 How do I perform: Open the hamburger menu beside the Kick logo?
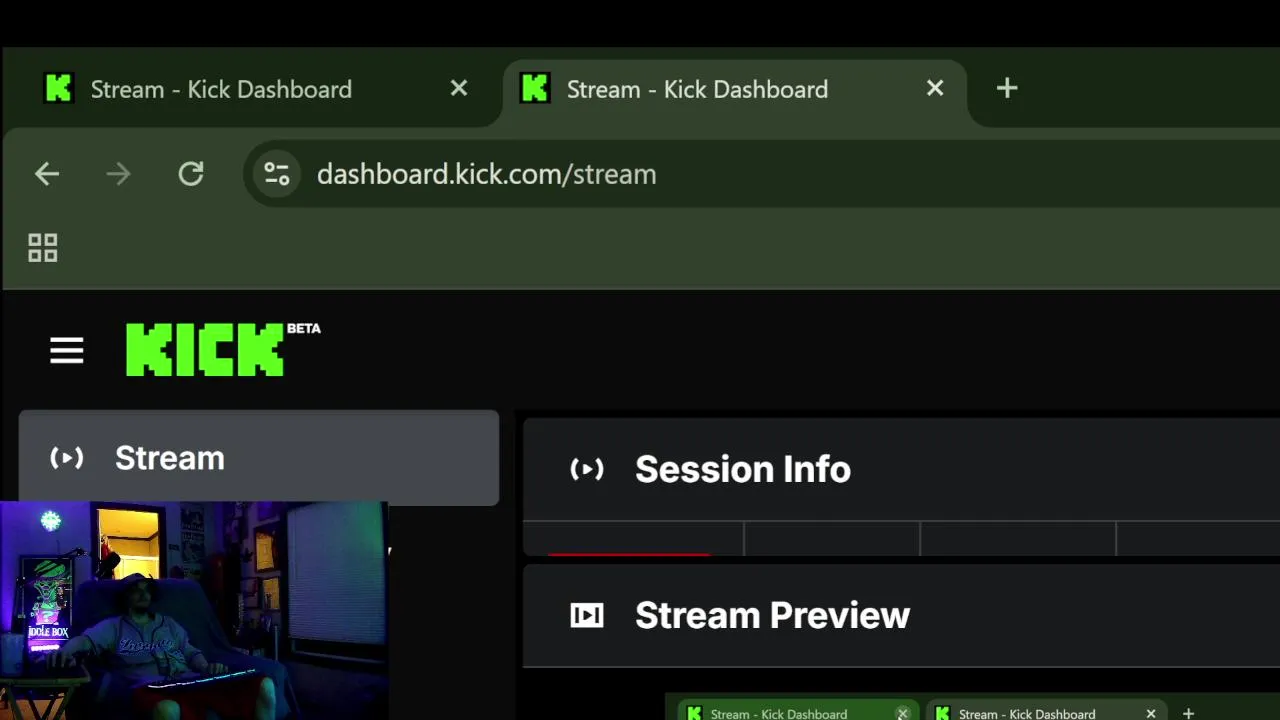pos(67,351)
